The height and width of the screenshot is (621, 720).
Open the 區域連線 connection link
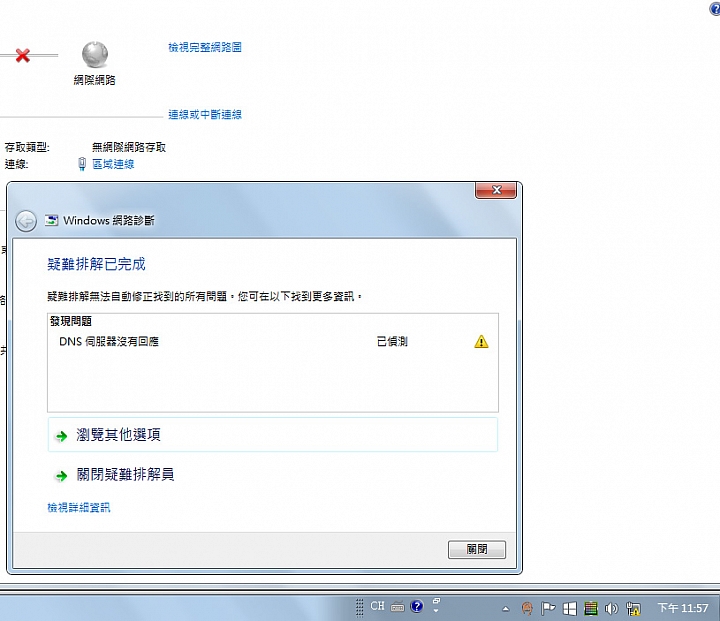[113, 164]
